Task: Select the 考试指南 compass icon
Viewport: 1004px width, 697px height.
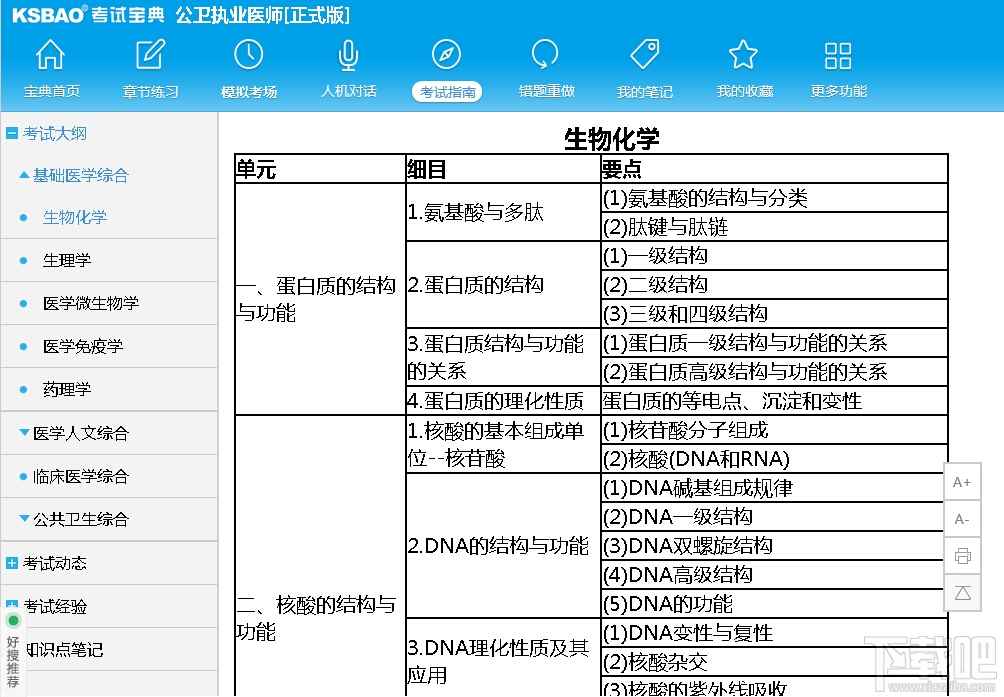Action: [x=446, y=54]
